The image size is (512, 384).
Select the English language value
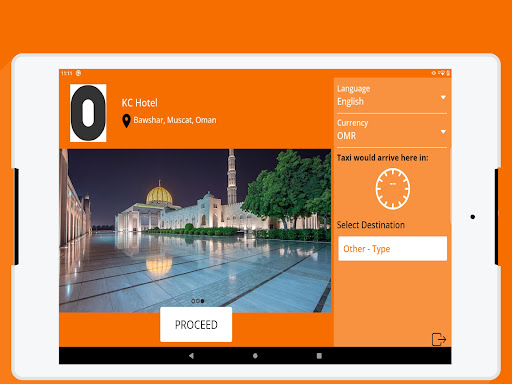click(x=350, y=102)
